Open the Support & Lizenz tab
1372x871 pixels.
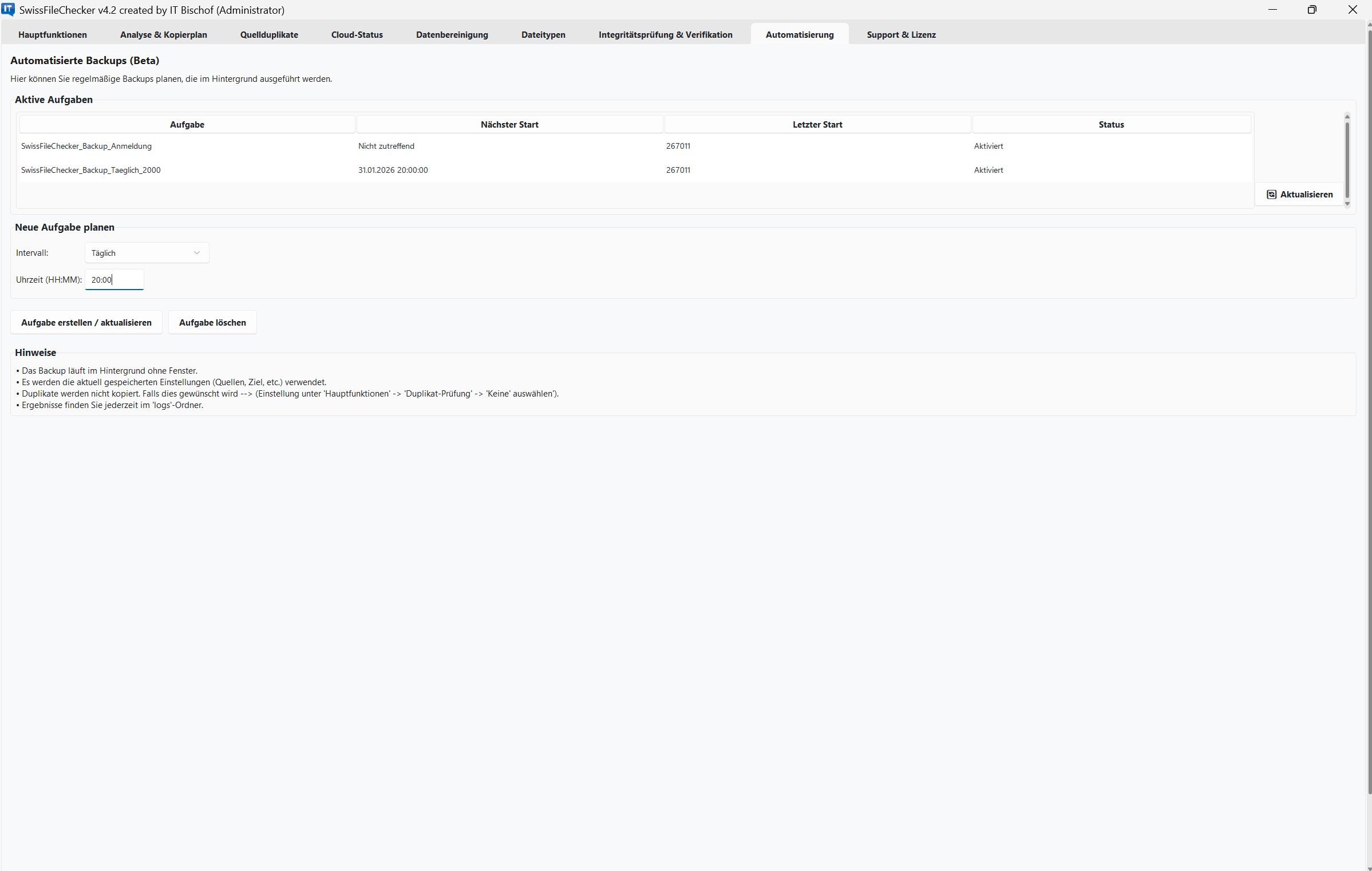click(901, 35)
